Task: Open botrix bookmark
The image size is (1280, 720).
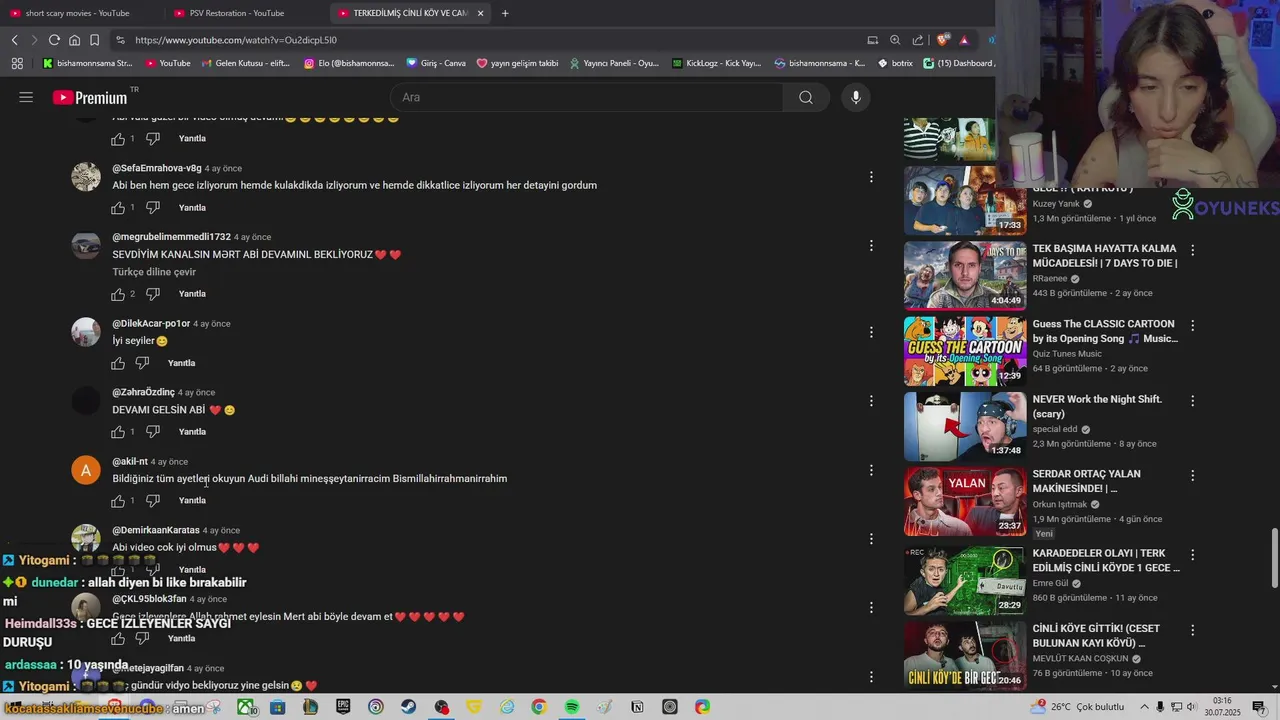Action: [896, 63]
